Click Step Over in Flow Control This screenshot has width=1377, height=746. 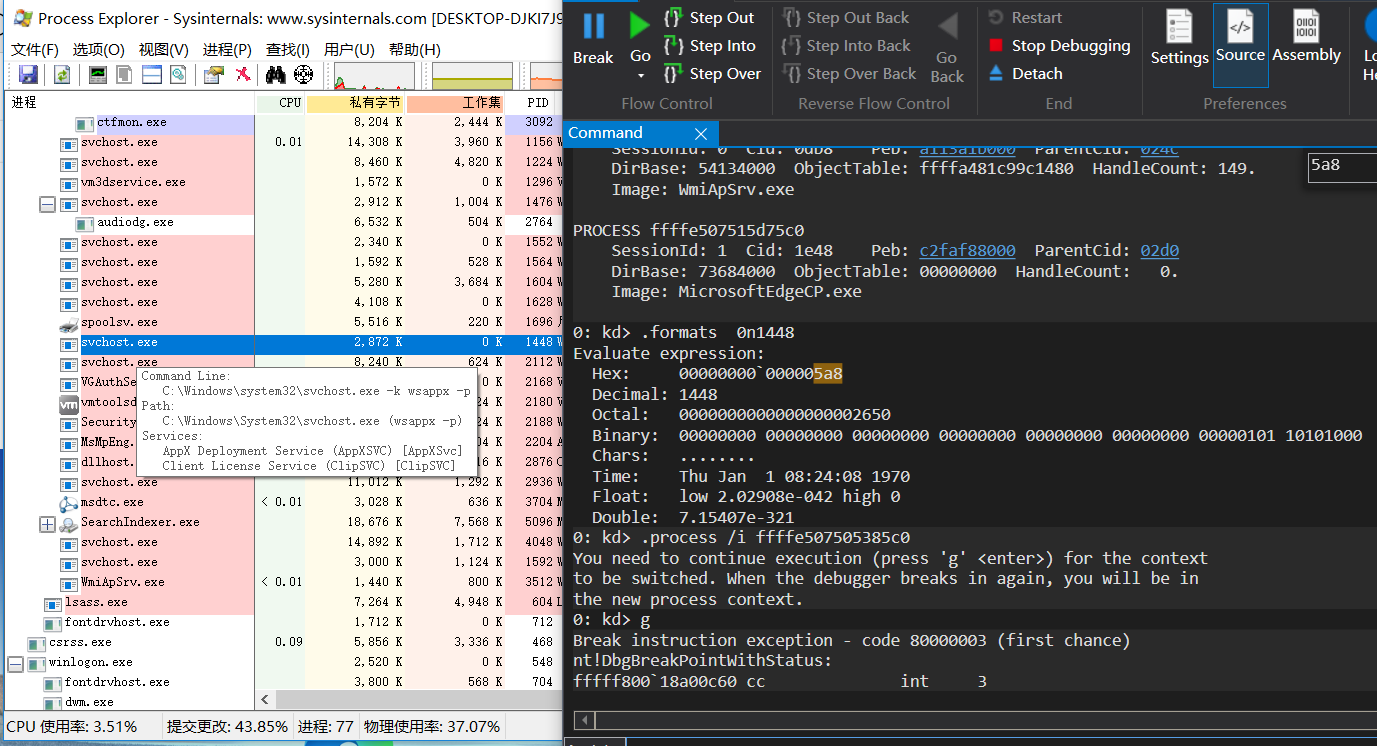pos(712,74)
